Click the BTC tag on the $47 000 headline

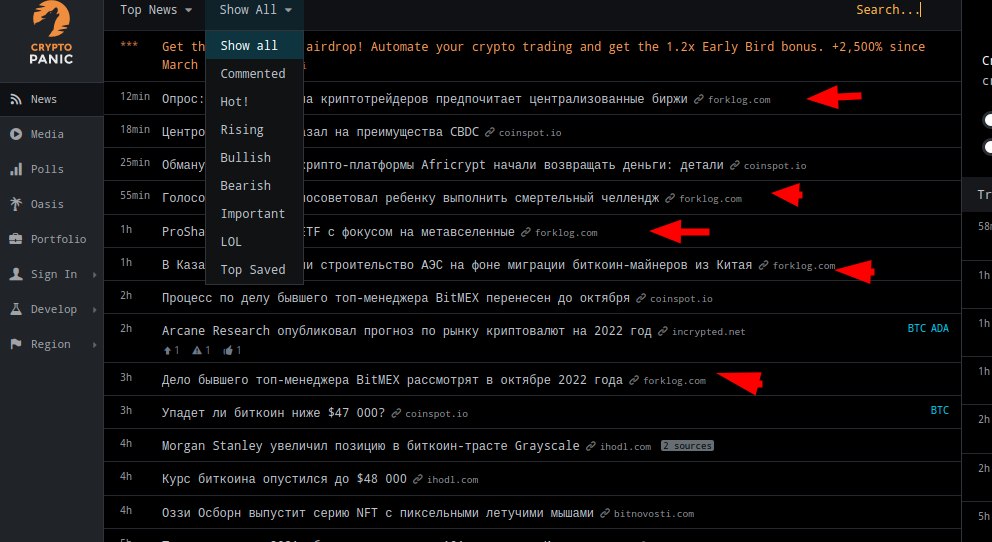point(939,410)
